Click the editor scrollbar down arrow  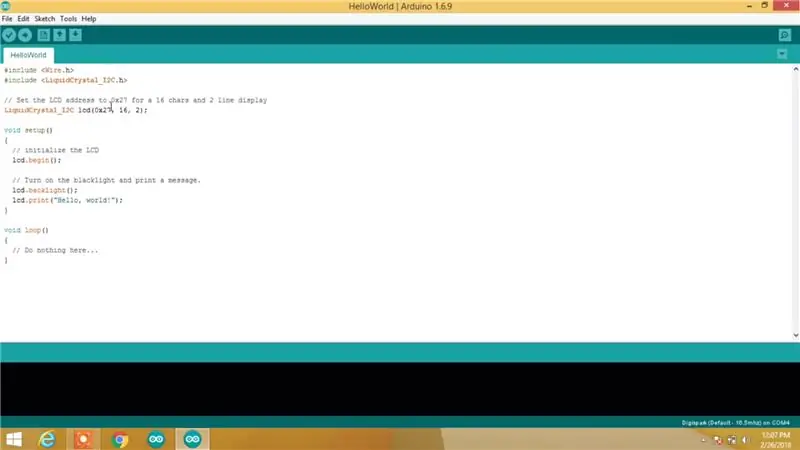click(x=795, y=335)
